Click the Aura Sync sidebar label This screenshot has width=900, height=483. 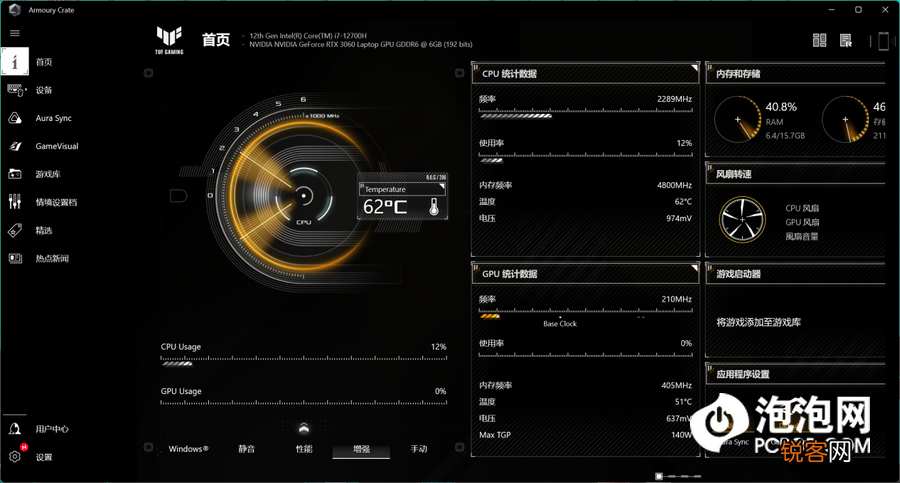[x=53, y=118]
